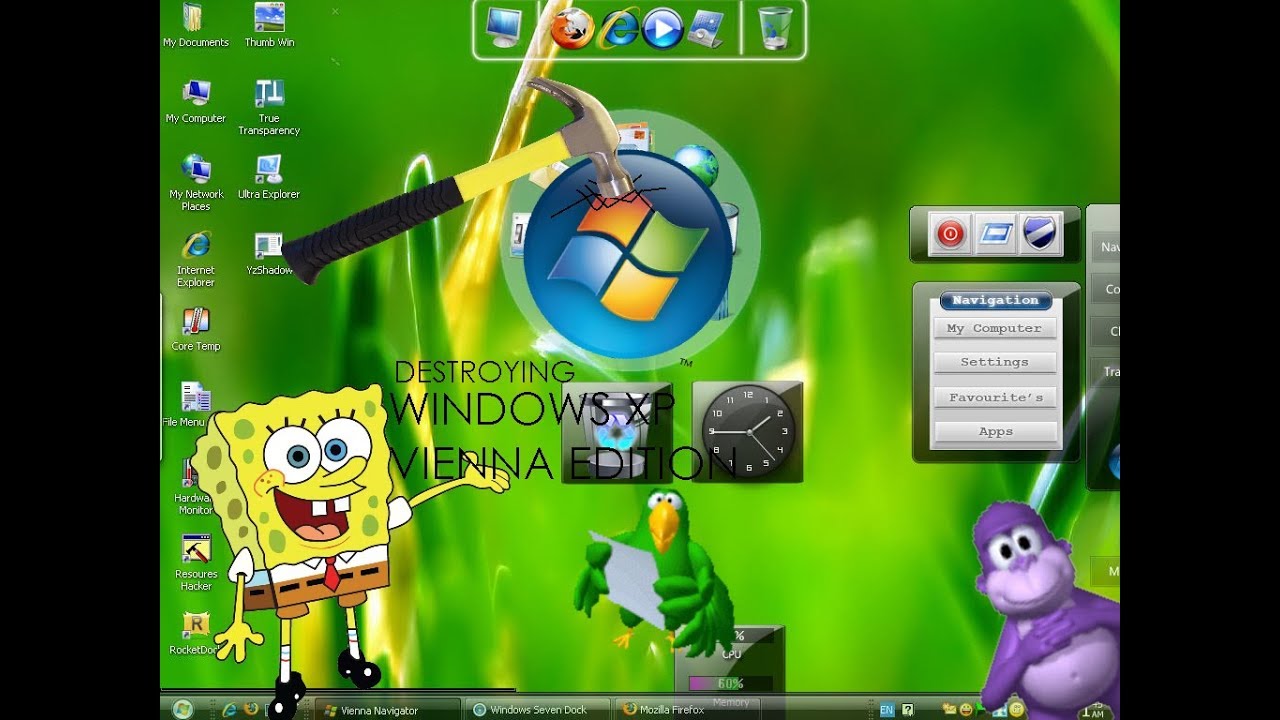Image resolution: width=1280 pixels, height=720 pixels.
Task: Click the control panel icon beside Media Player in the dock
Action: [708, 28]
